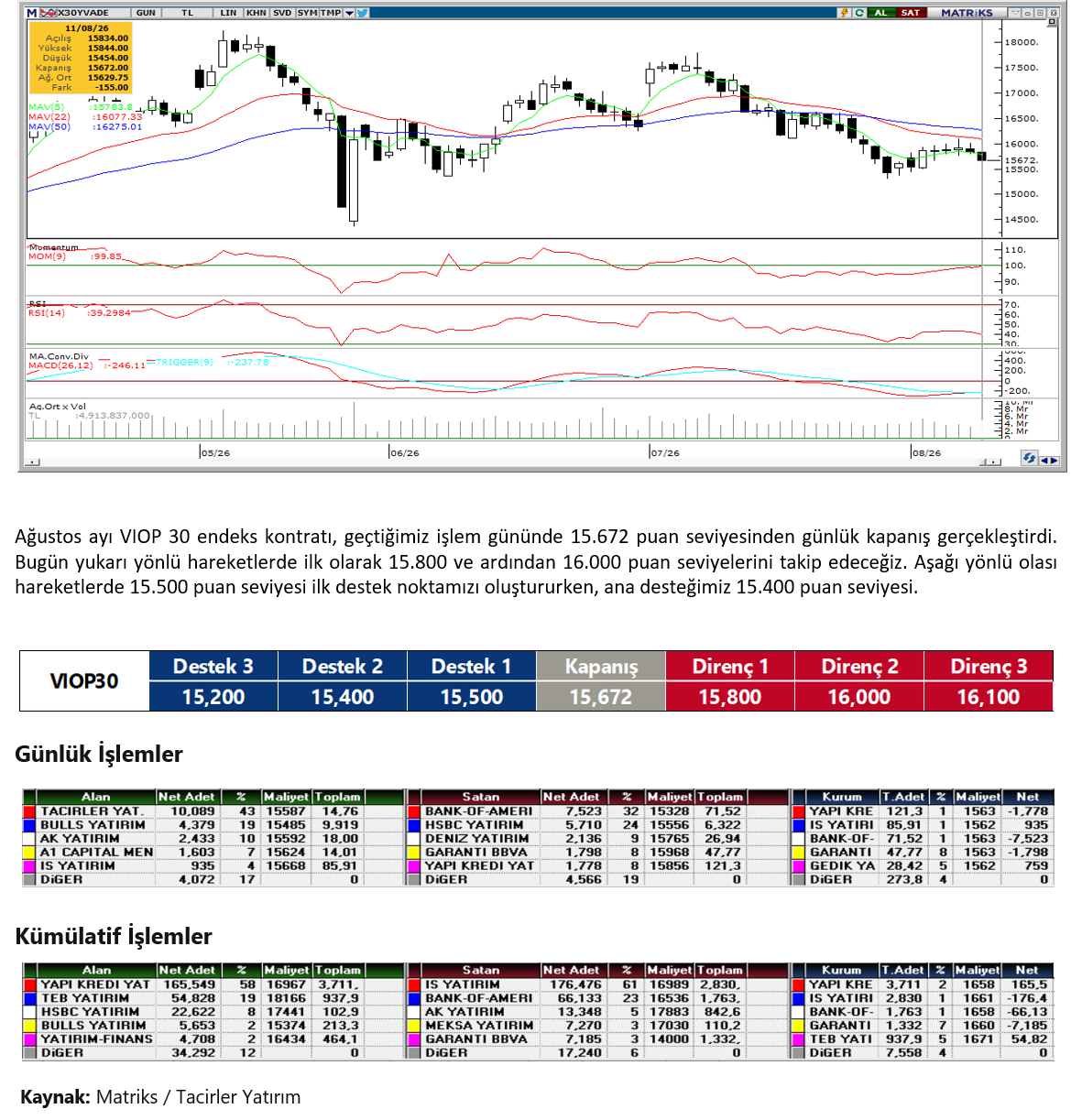Click TACIRLER YAT. row in daily buyers

point(213,811)
